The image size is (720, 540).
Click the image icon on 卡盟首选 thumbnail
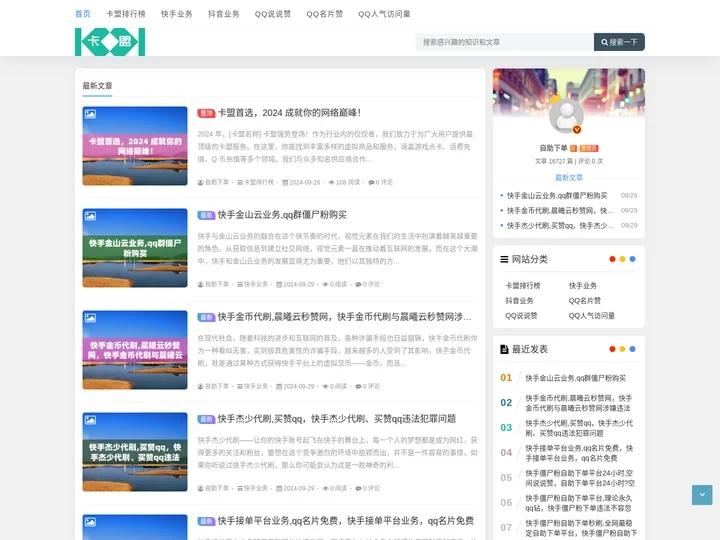pyautogui.click(x=90, y=114)
